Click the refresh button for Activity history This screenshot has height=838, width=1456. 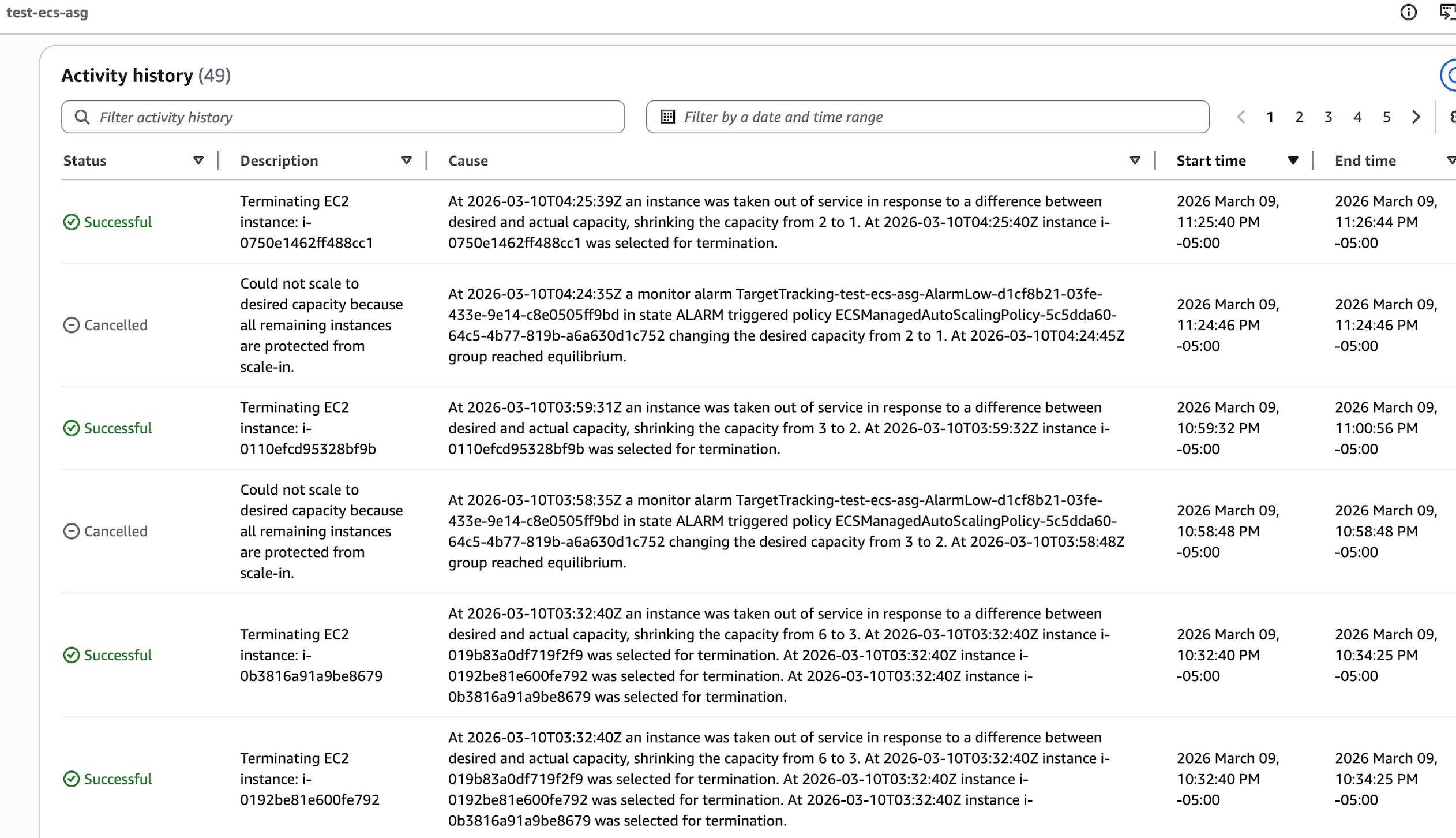tap(1449, 76)
